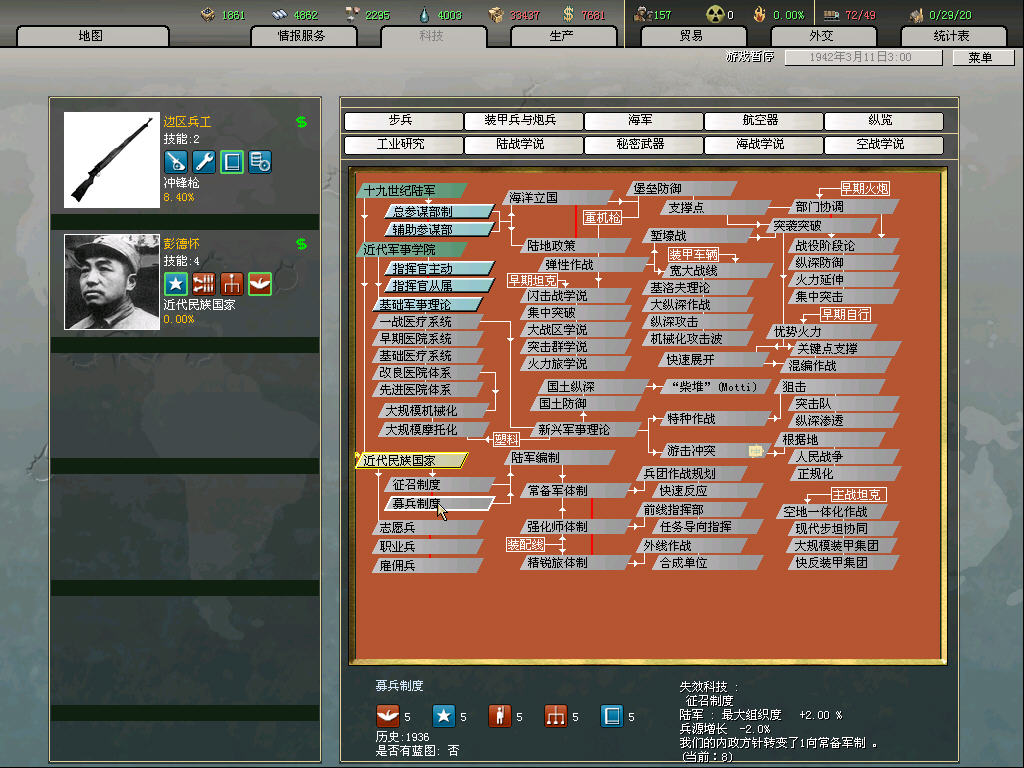Click the book requirement icon under 募兵制度
This screenshot has height=768, width=1024.
[x=612, y=716]
